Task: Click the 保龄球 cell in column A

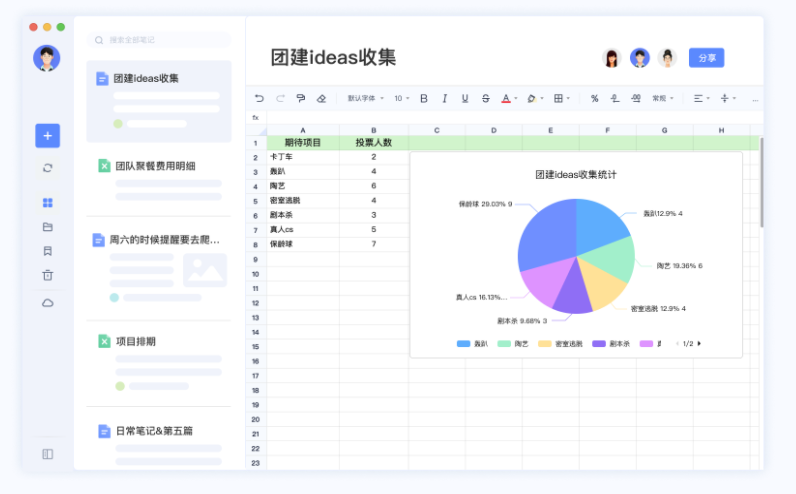Action: point(303,244)
